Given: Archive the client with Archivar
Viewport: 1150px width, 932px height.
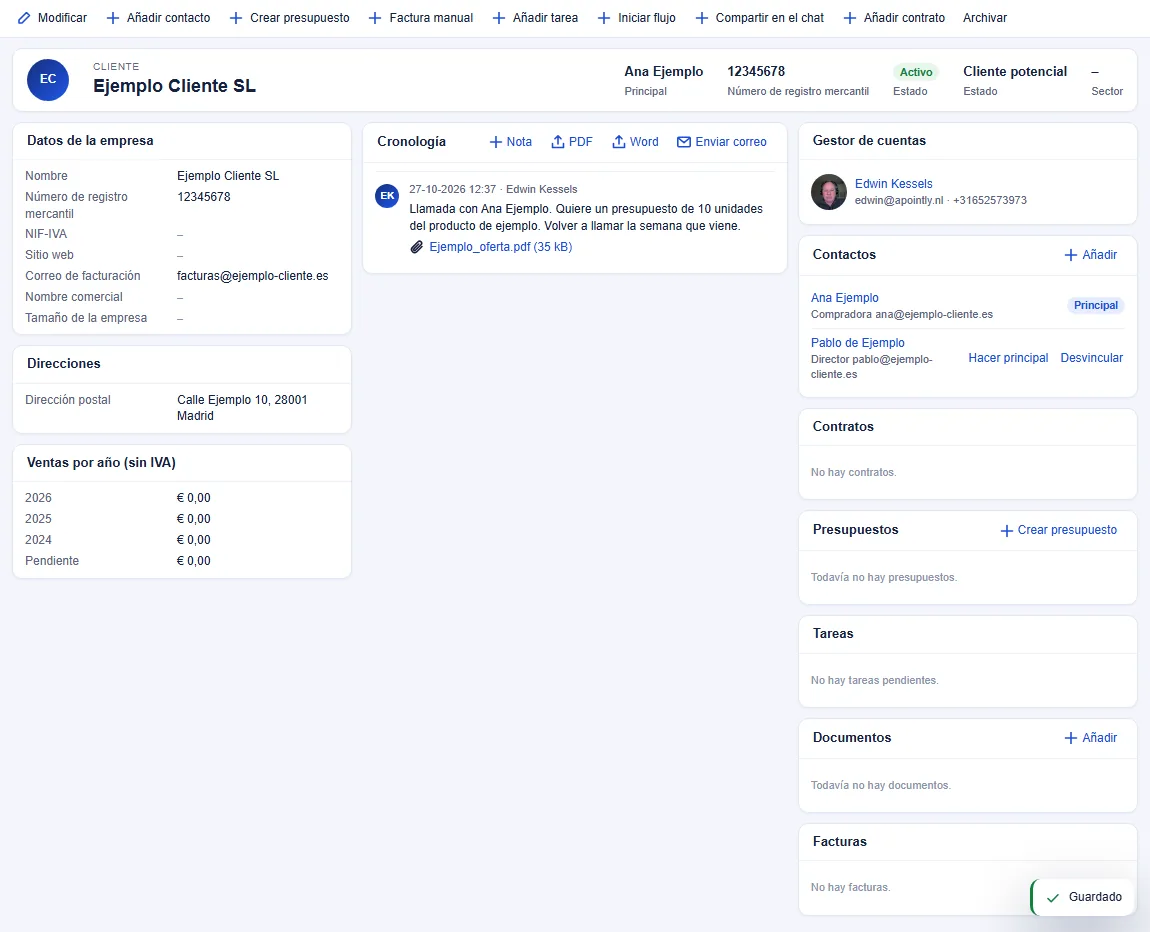Looking at the screenshot, I should pyautogui.click(x=985, y=18).
